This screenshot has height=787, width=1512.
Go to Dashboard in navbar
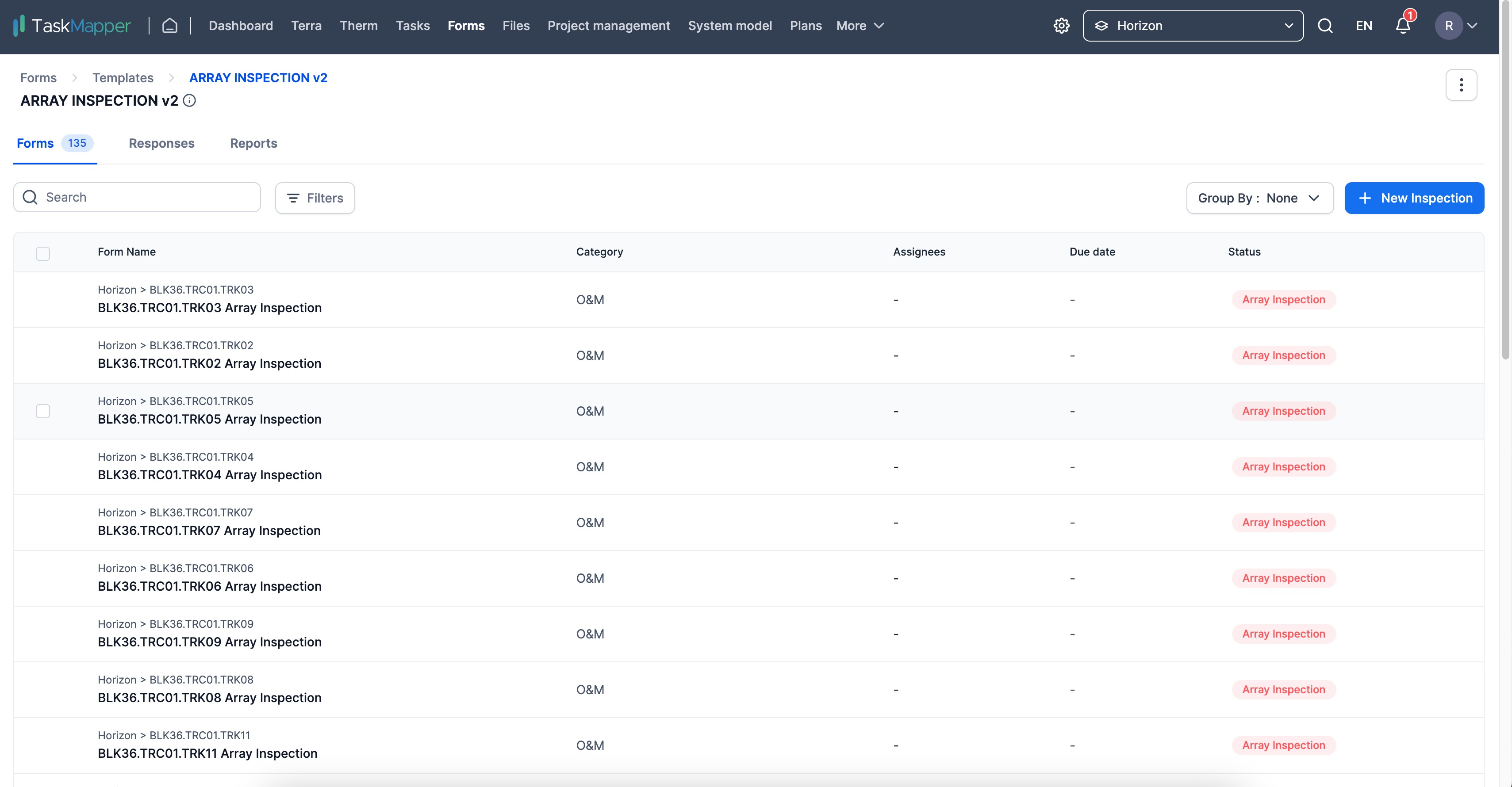click(241, 26)
